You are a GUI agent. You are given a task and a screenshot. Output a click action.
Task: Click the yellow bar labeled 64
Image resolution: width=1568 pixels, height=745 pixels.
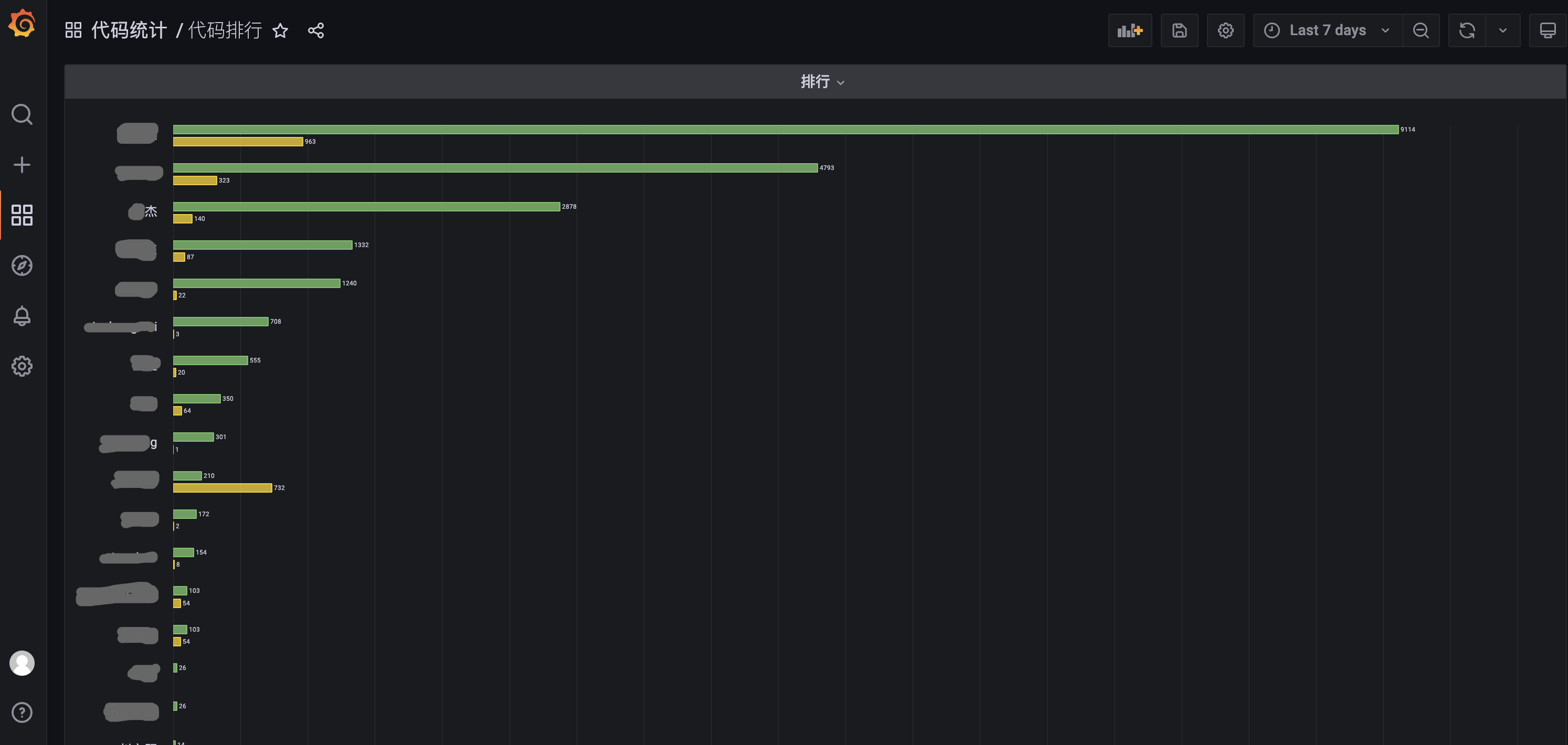click(178, 411)
